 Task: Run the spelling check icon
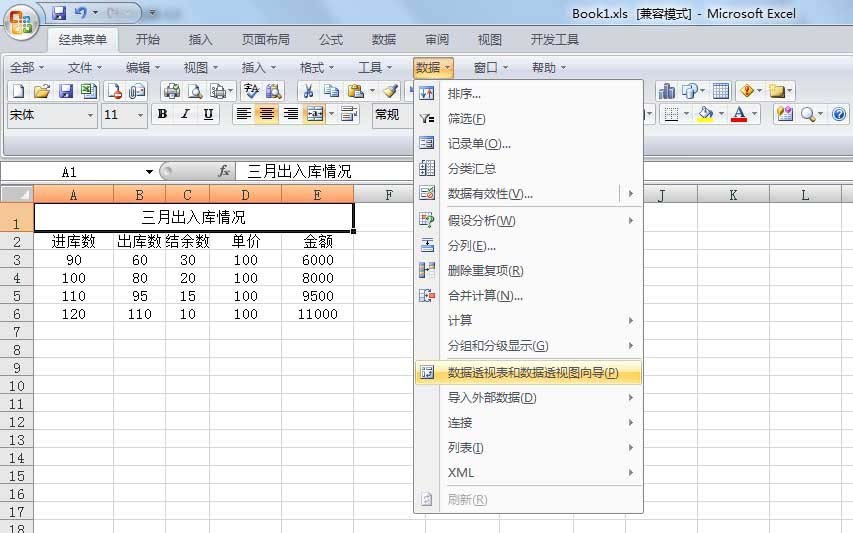pyautogui.click(x=251, y=91)
